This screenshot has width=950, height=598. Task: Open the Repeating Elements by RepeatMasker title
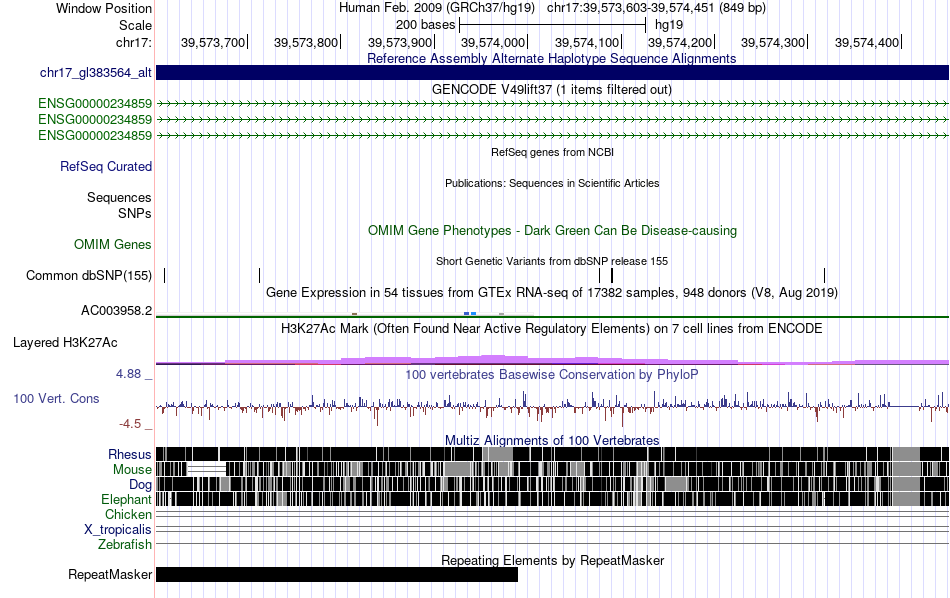552,560
